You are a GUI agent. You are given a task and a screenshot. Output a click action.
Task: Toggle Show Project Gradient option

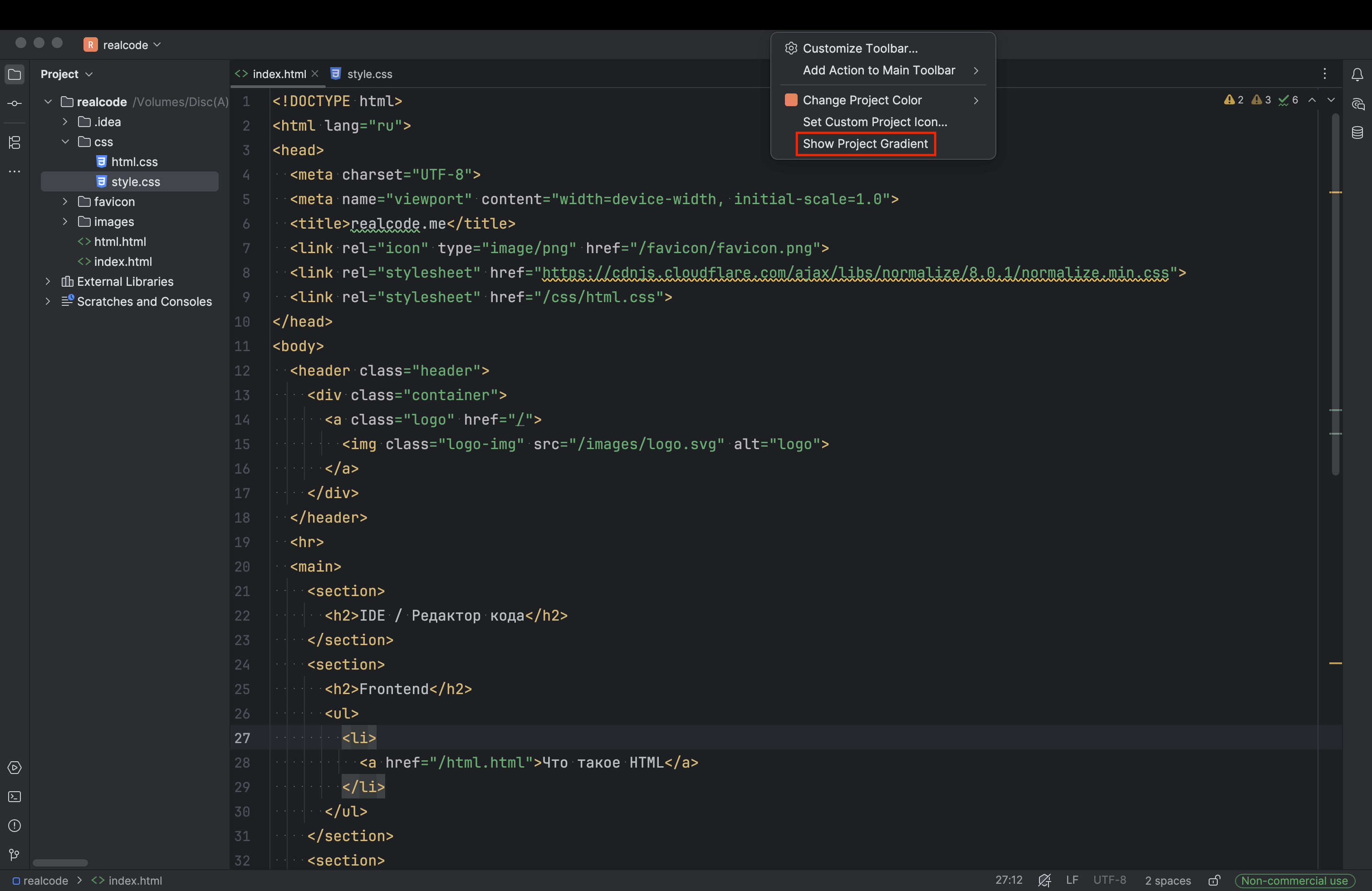(865, 143)
